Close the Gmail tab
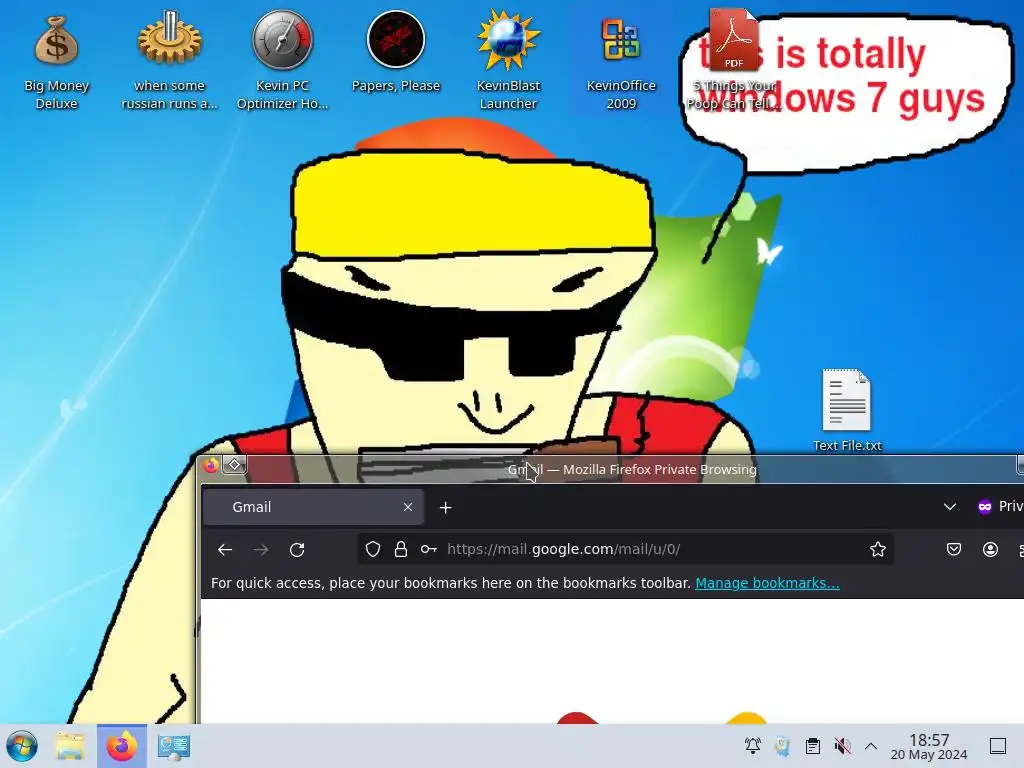The image size is (1024, 768). (x=408, y=507)
